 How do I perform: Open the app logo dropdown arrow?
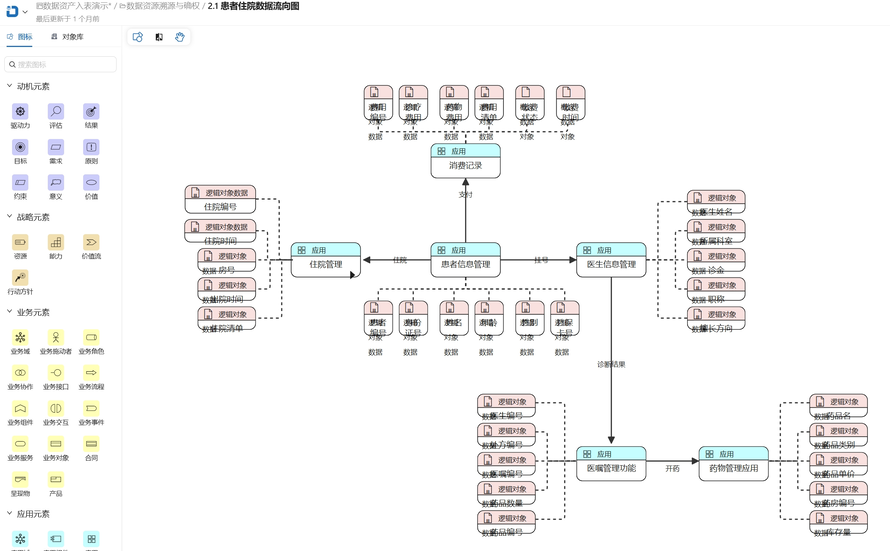click(25, 12)
